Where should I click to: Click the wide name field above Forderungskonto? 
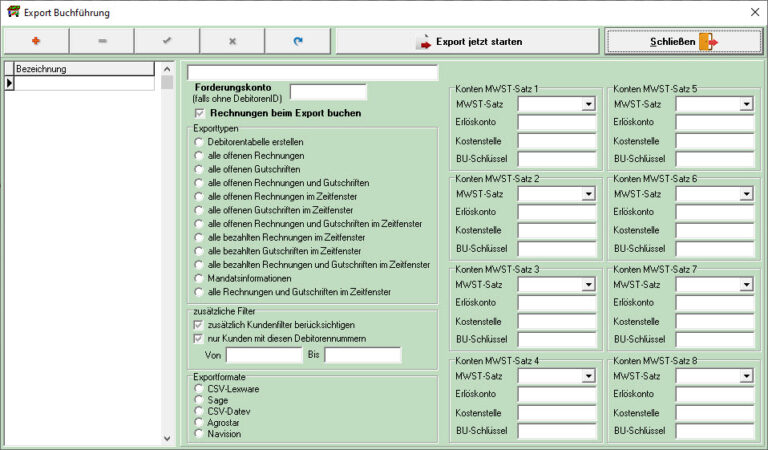click(x=312, y=72)
